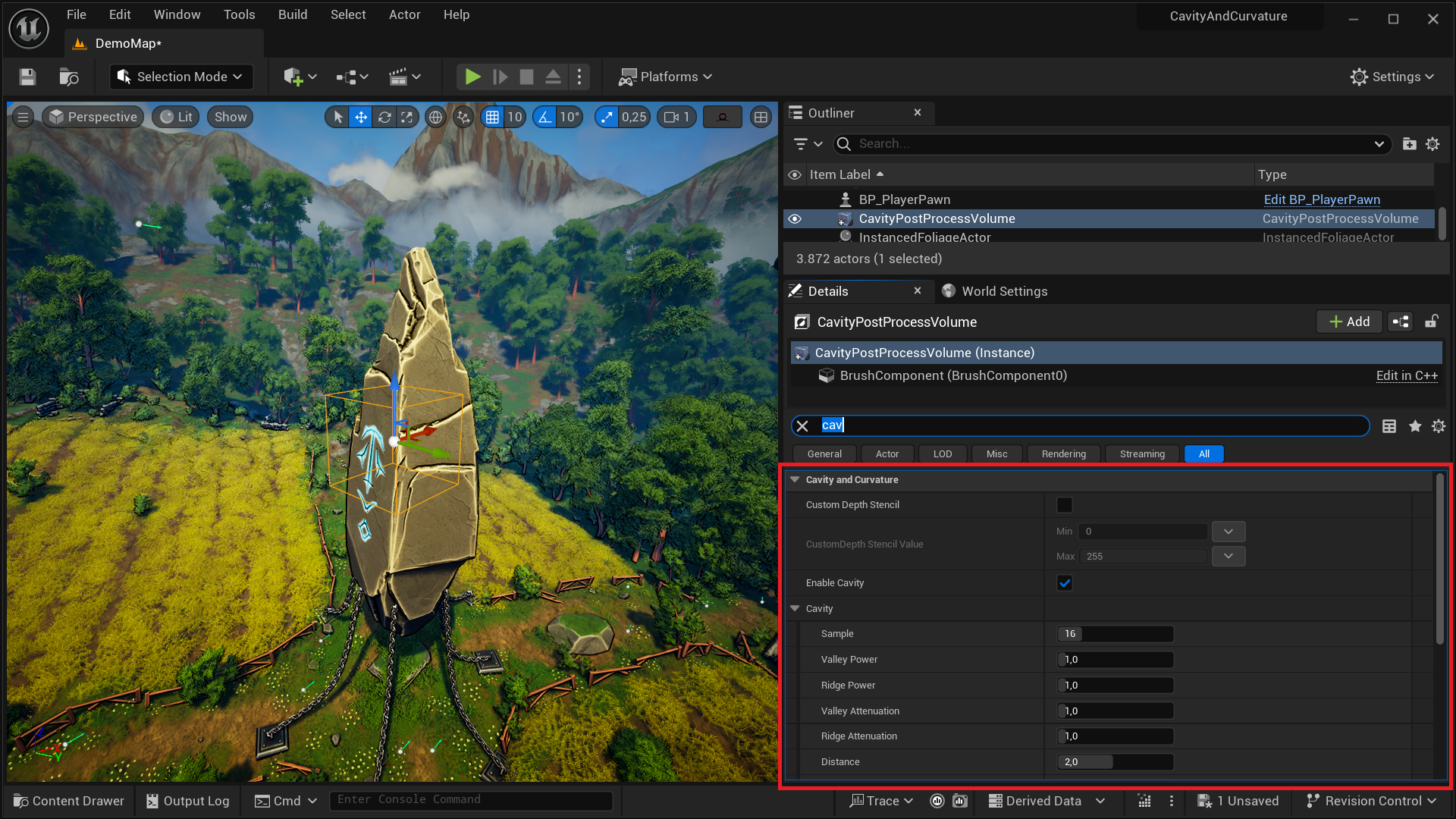This screenshot has width=1456, height=819.
Task: Open Details view options gear
Action: (x=1439, y=426)
